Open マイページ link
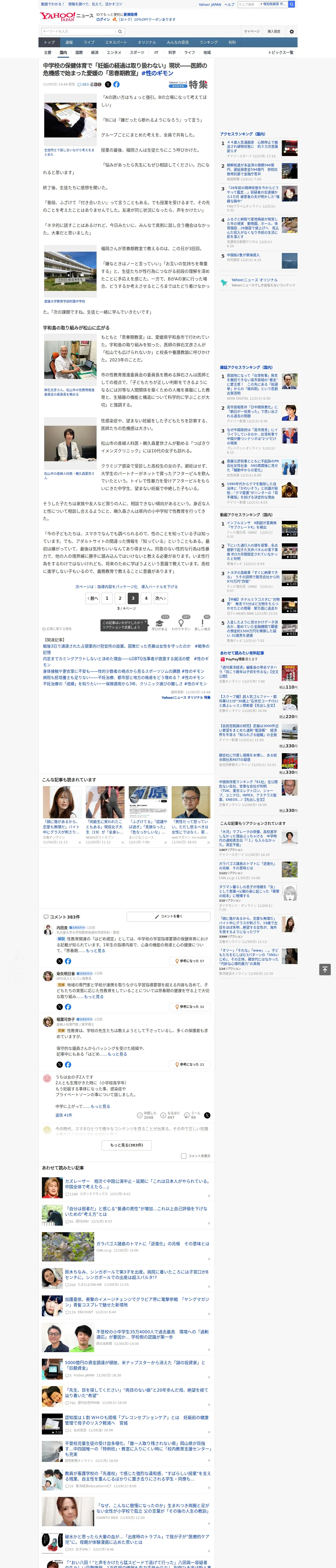The width and height of the screenshot is (336, 1568). tap(251, 32)
